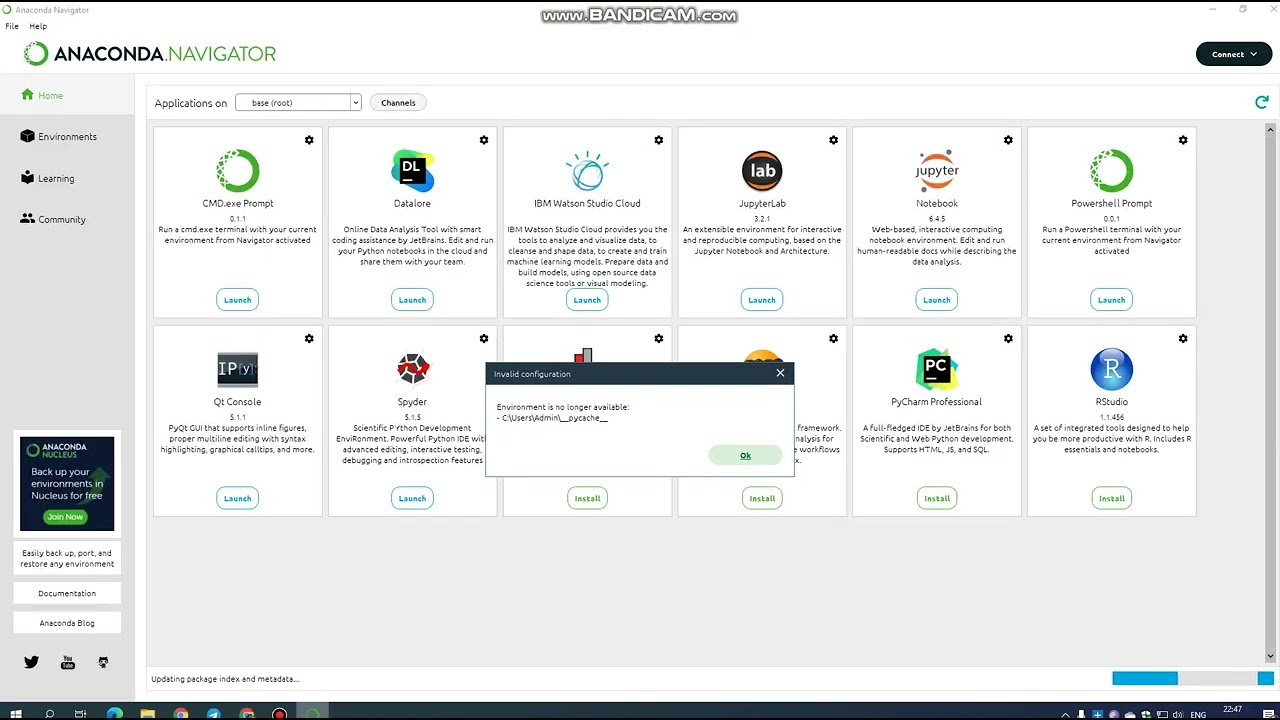
Task: Open the Anaconda Blog link
Action: coord(67,623)
